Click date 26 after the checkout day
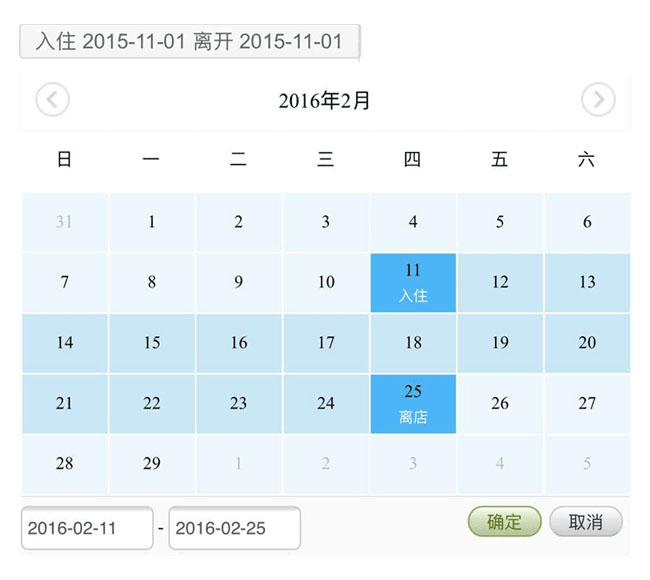This screenshot has width=650, height=580. (500, 404)
